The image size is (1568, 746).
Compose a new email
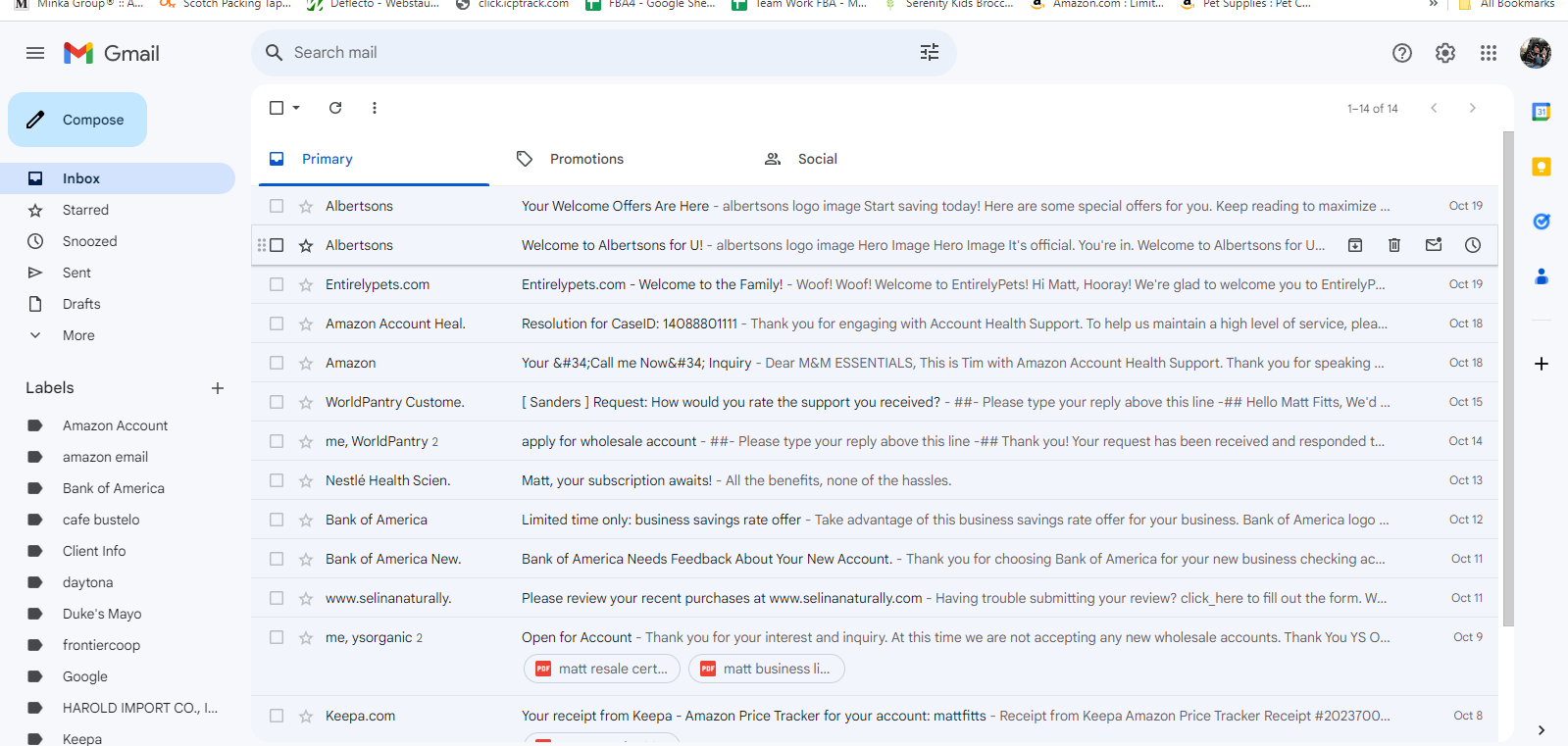click(x=77, y=120)
